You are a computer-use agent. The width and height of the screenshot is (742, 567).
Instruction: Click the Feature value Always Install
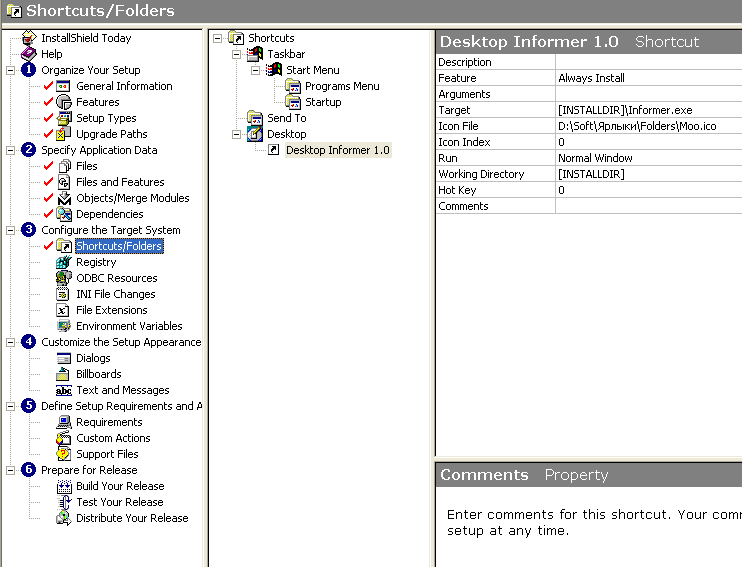[x=649, y=78]
